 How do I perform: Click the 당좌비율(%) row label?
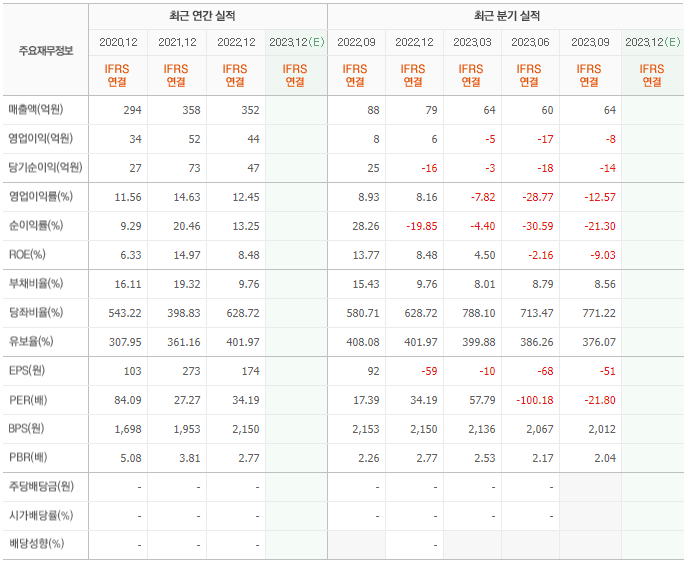point(36,313)
